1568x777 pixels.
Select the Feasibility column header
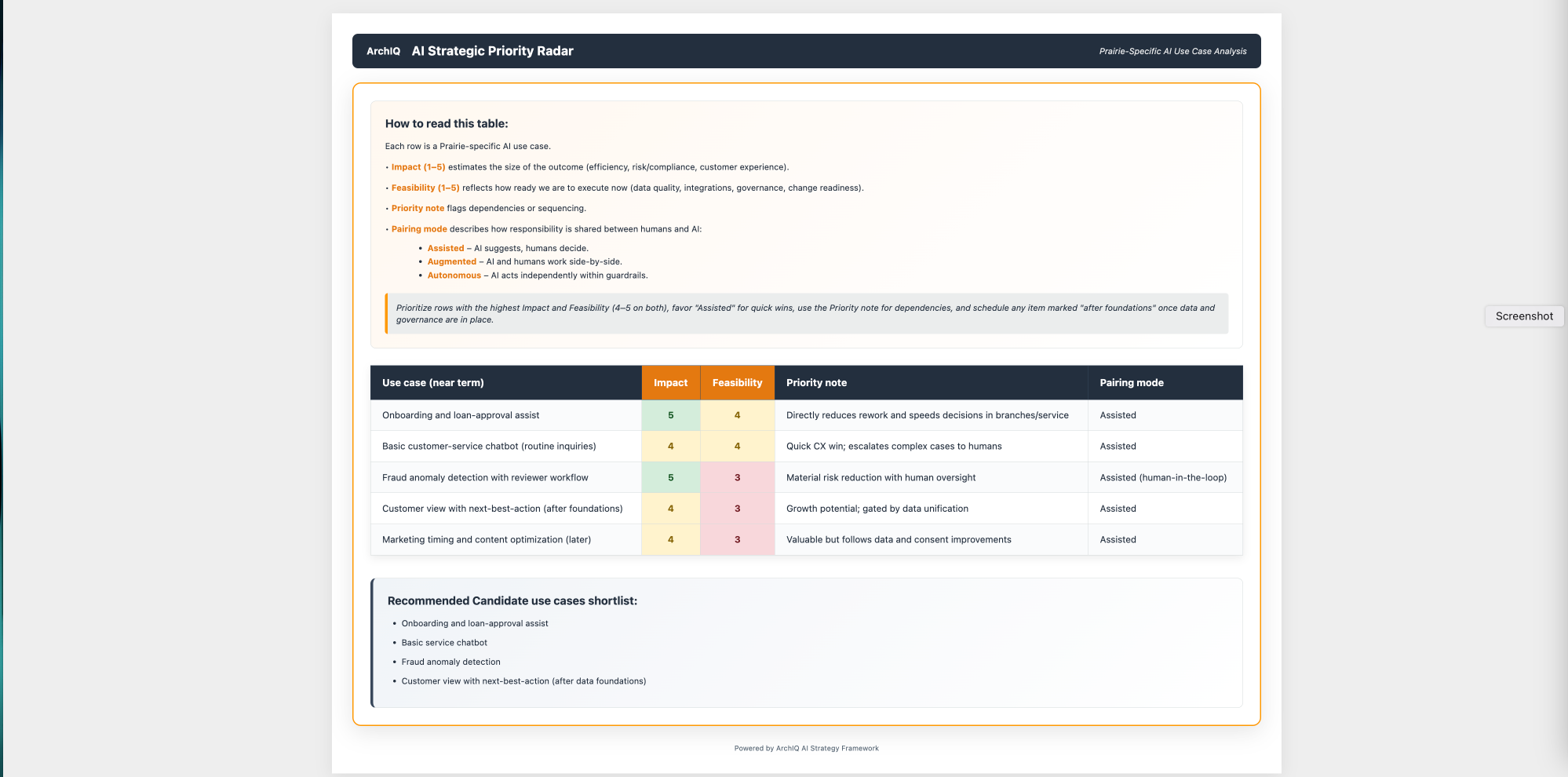tap(737, 382)
